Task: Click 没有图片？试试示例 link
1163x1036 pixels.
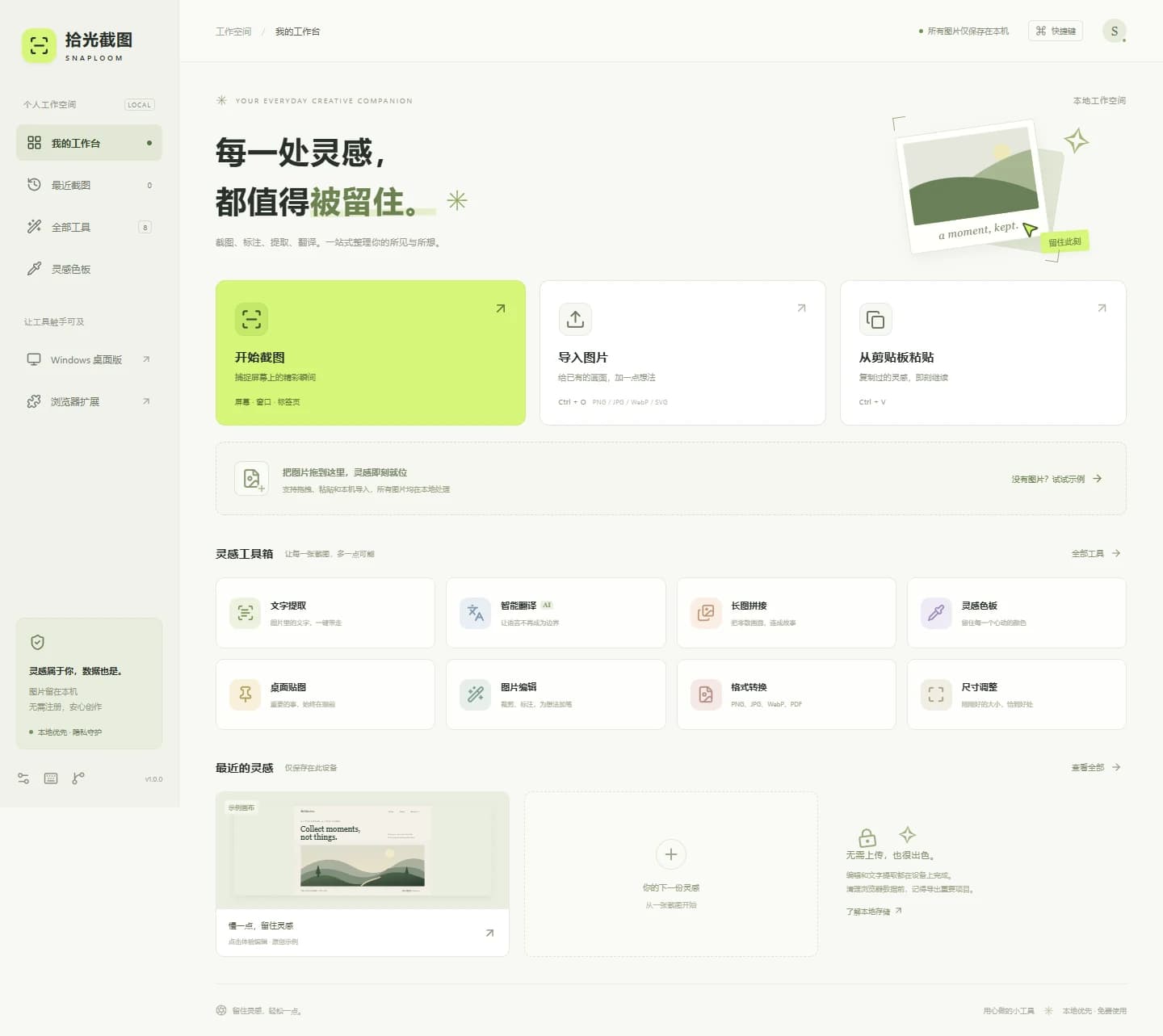Action: pos(1056,479)
